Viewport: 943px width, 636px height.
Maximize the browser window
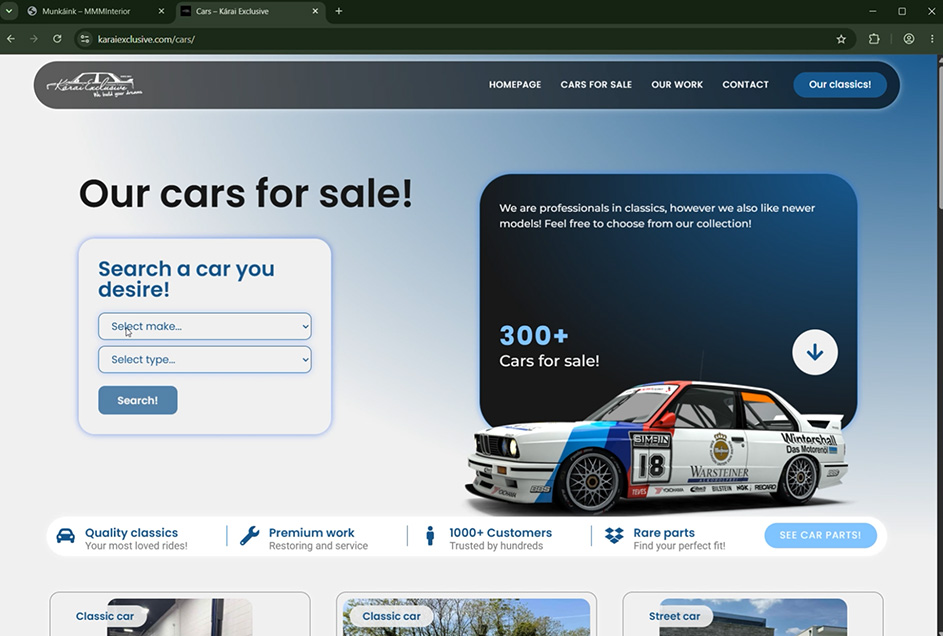click(x=902, y=11)
